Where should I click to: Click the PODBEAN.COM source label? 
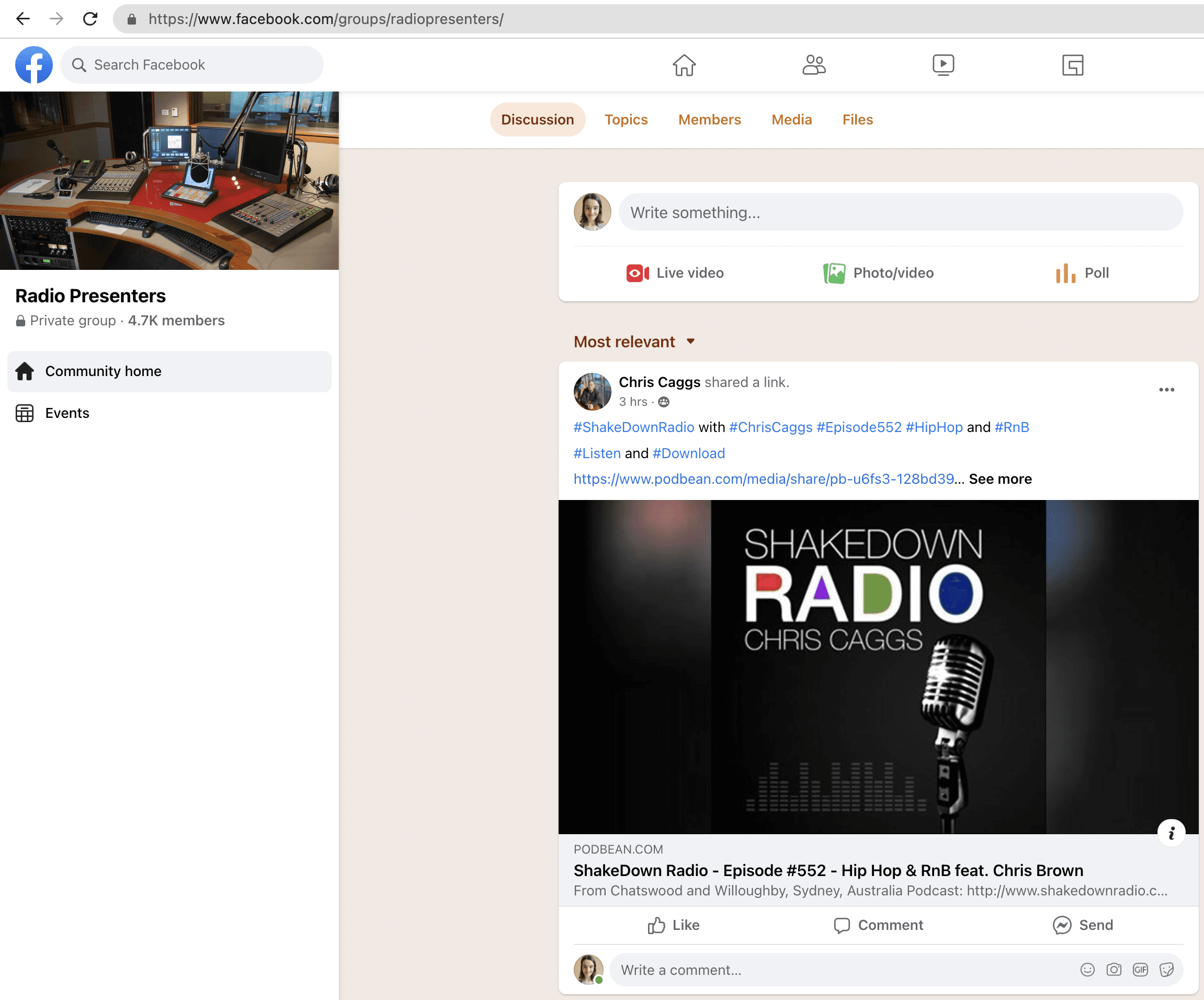pyautogui.click(x=618, y=849)
